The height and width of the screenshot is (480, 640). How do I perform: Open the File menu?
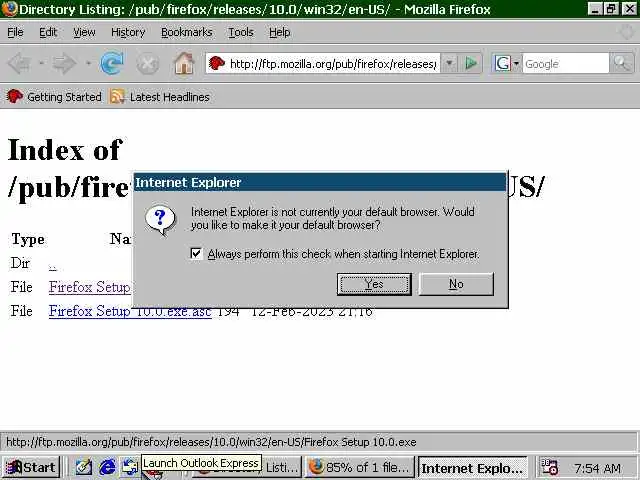pyautogui.click(x=15, y=32)
